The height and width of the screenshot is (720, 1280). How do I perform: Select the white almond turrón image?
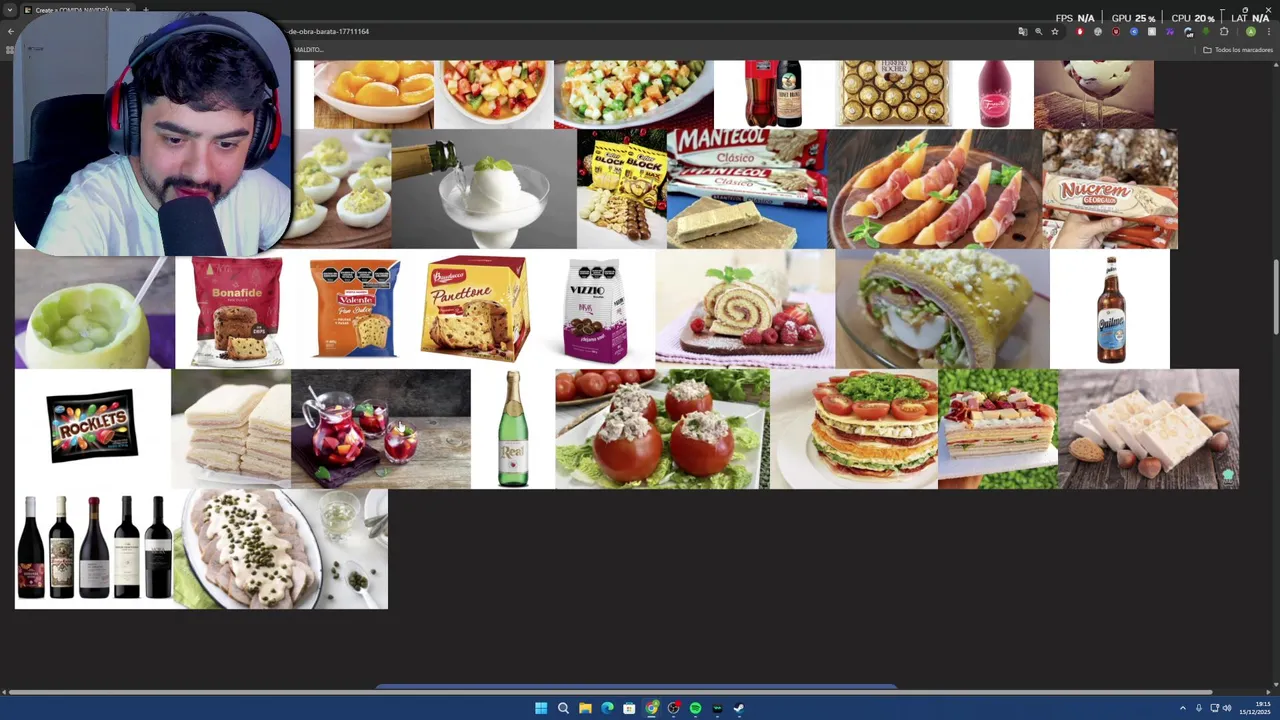pos(1148,429)
